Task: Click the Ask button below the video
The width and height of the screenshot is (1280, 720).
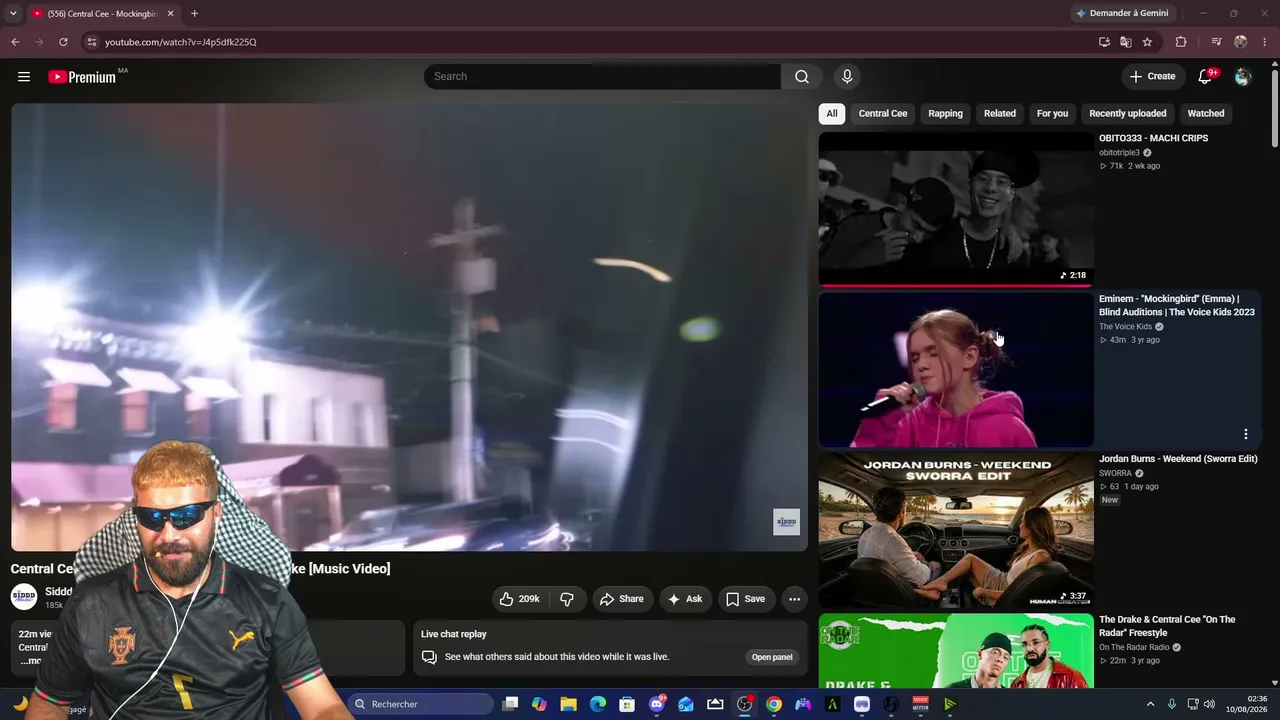Action: pyautogui.click(x=685, y=599)
